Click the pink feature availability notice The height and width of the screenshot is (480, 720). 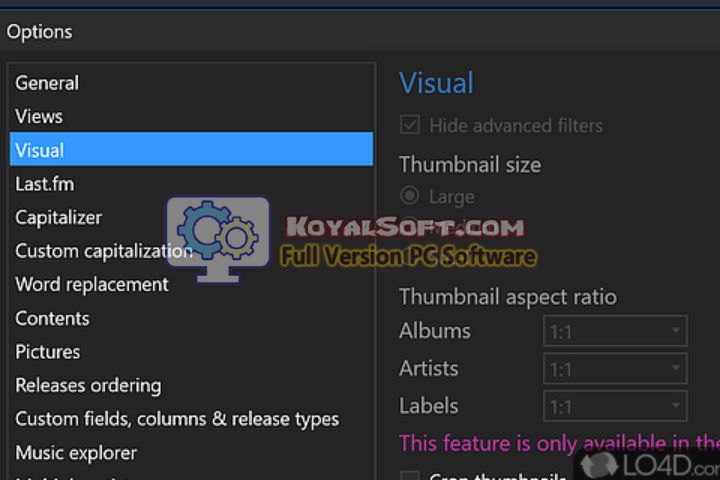click(559, 443)
